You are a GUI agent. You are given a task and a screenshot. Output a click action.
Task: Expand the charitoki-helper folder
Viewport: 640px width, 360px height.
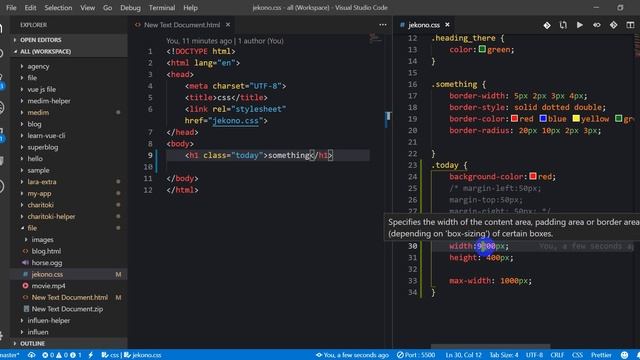51,217
